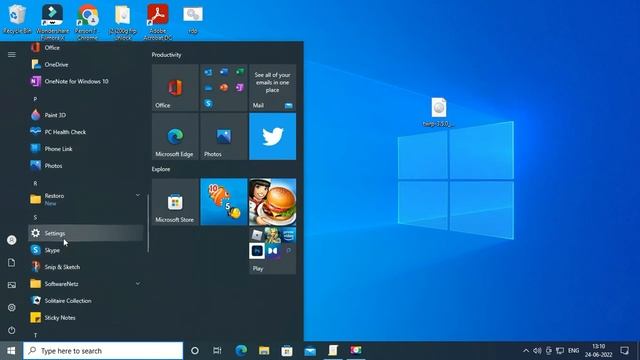
Task: Expand the Start menu hamburger button
Action: pos(12,54)
